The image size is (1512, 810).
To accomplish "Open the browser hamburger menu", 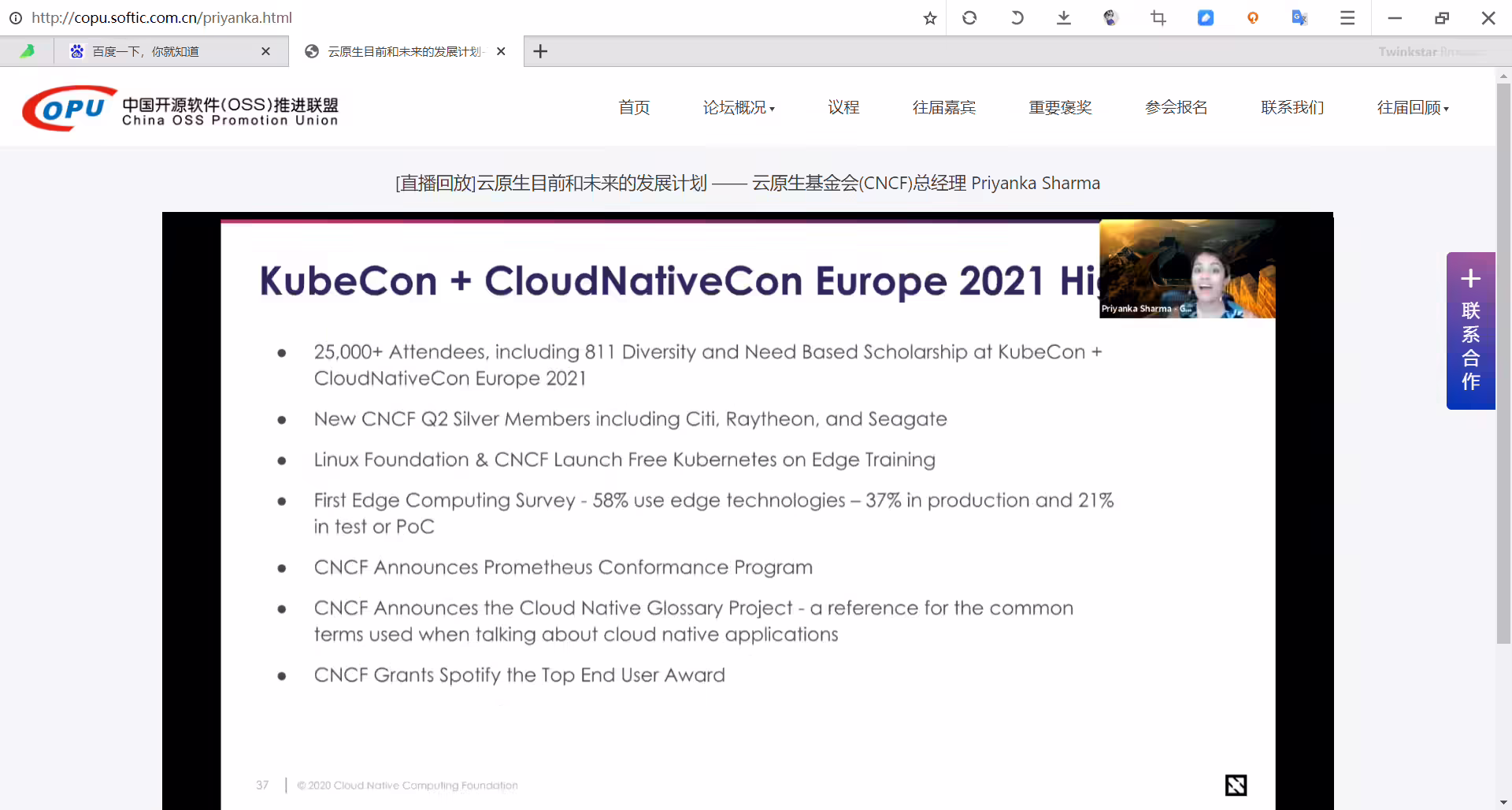I will click(x=1347, y=18).
